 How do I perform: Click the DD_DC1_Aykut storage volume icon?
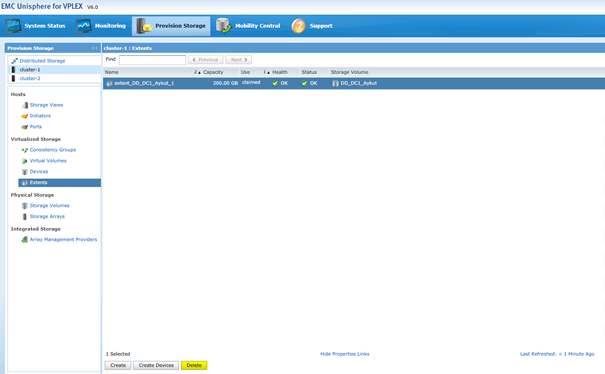click(x=335, y=83)
